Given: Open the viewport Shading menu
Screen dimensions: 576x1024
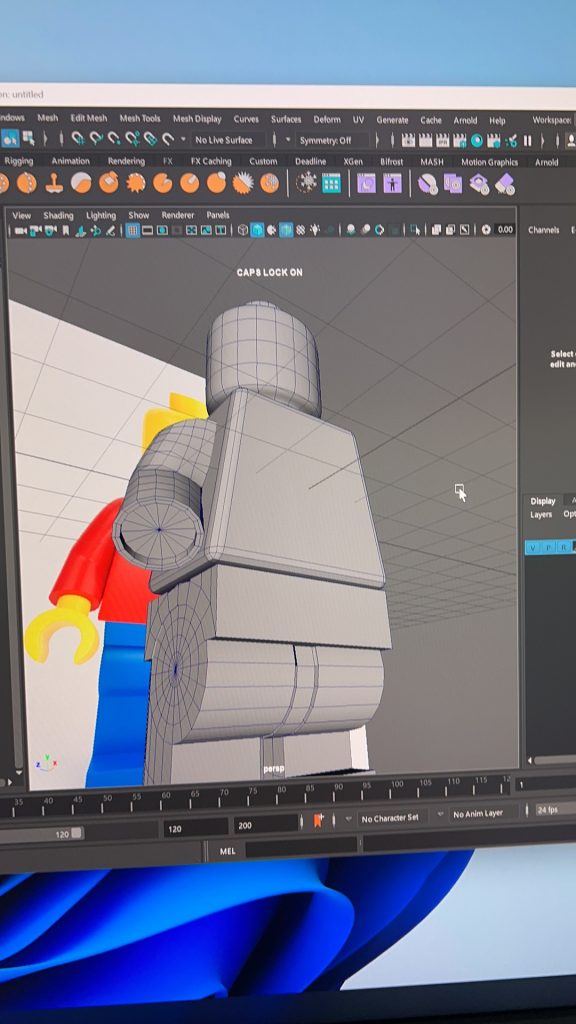Looking at the screenshot, I should coord(58,216).
